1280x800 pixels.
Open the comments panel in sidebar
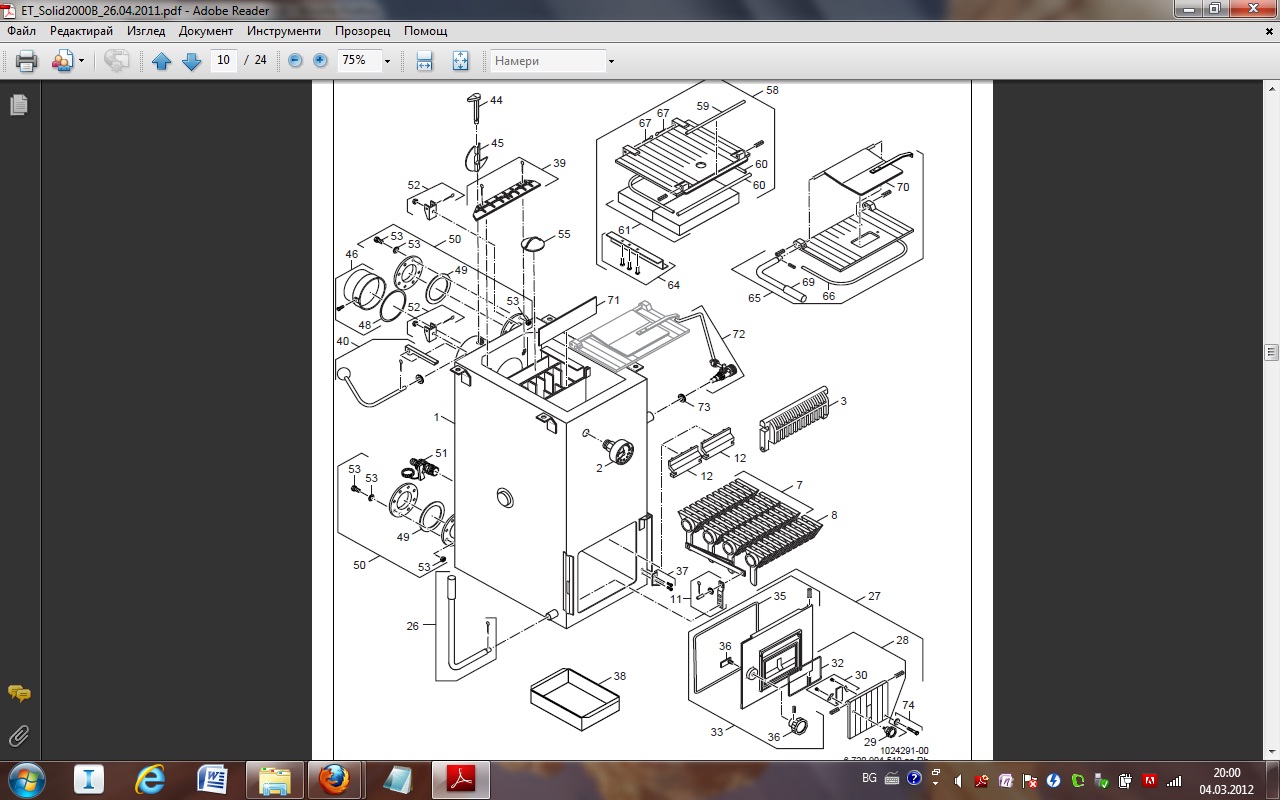click(x=19, y=693)
